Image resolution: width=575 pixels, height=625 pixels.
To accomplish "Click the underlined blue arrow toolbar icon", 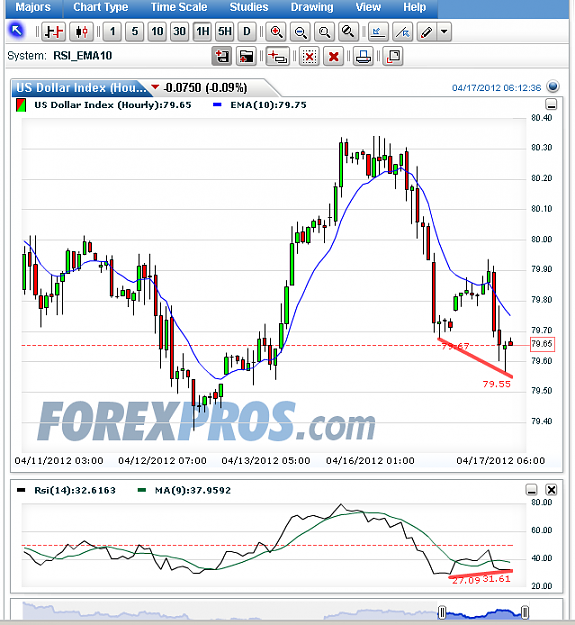I will click(x=378, y=31).
